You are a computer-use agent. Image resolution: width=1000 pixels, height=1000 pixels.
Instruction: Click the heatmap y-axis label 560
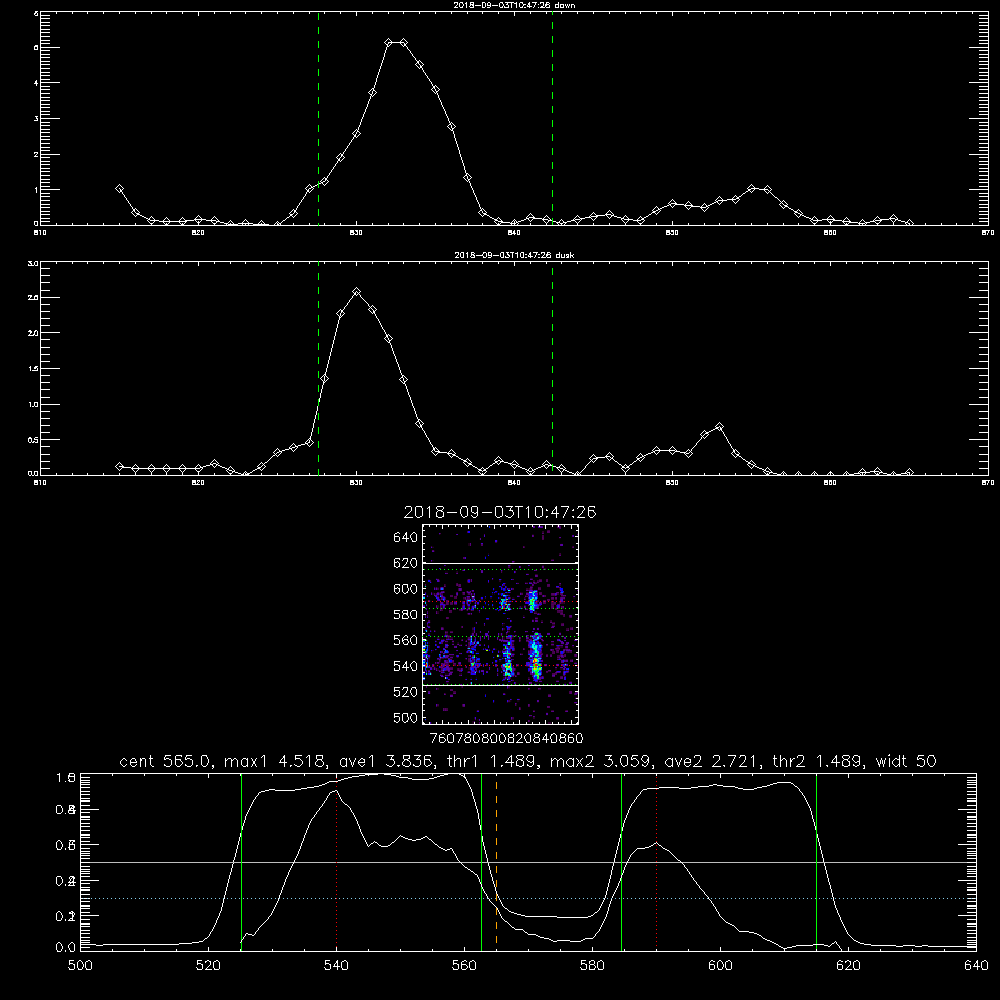coord(406,640)
